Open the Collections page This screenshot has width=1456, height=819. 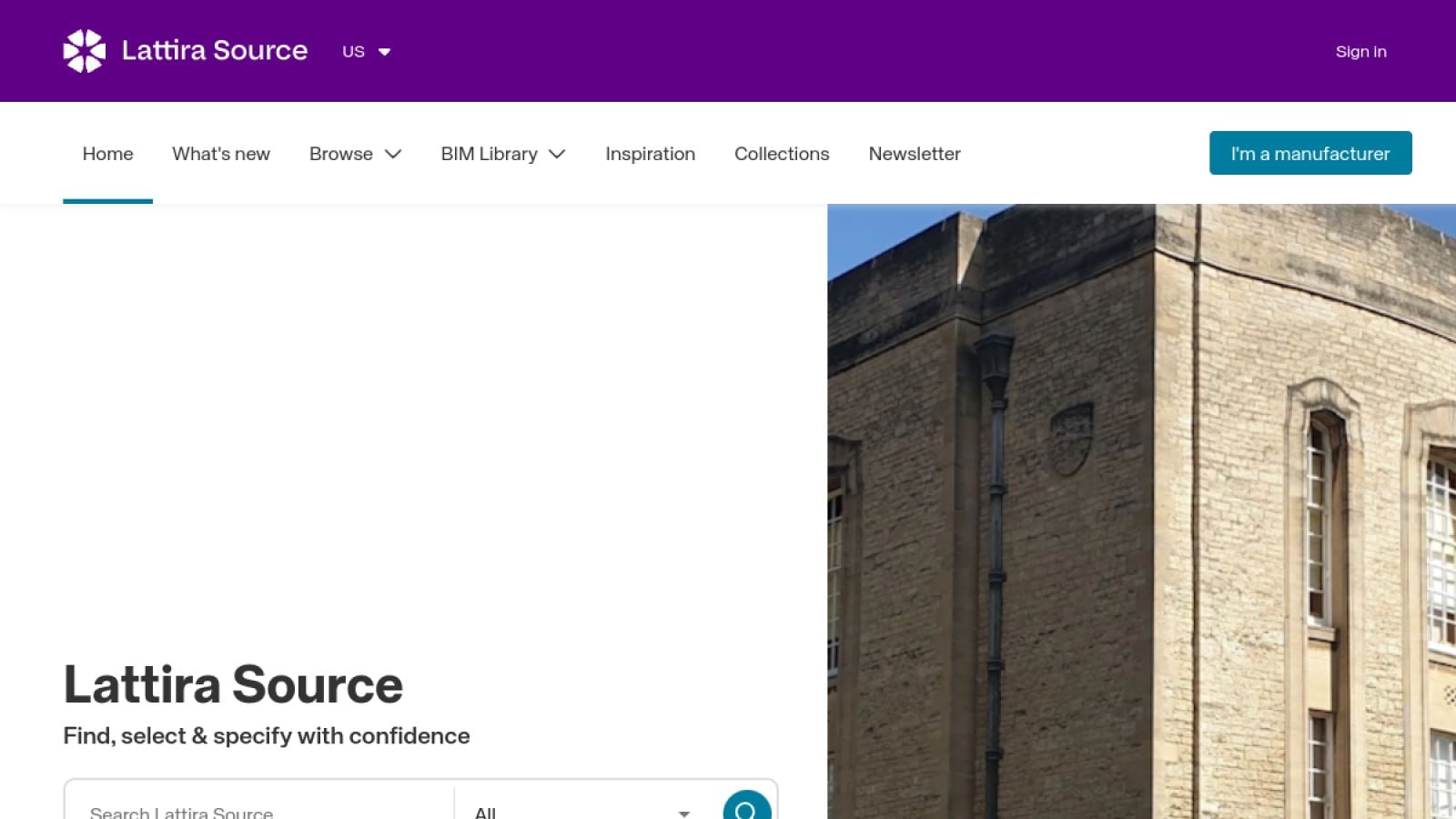[x=782, y=154]
